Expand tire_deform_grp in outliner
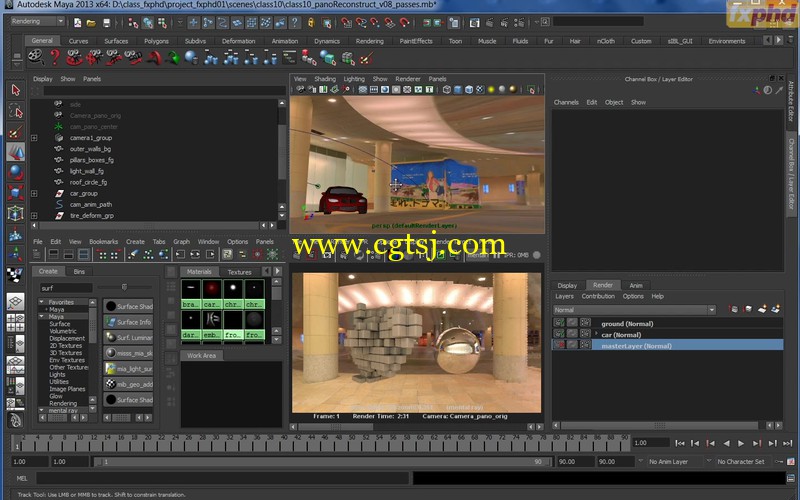The height and width of the screenshot is (500, 800). click(34, 215)
